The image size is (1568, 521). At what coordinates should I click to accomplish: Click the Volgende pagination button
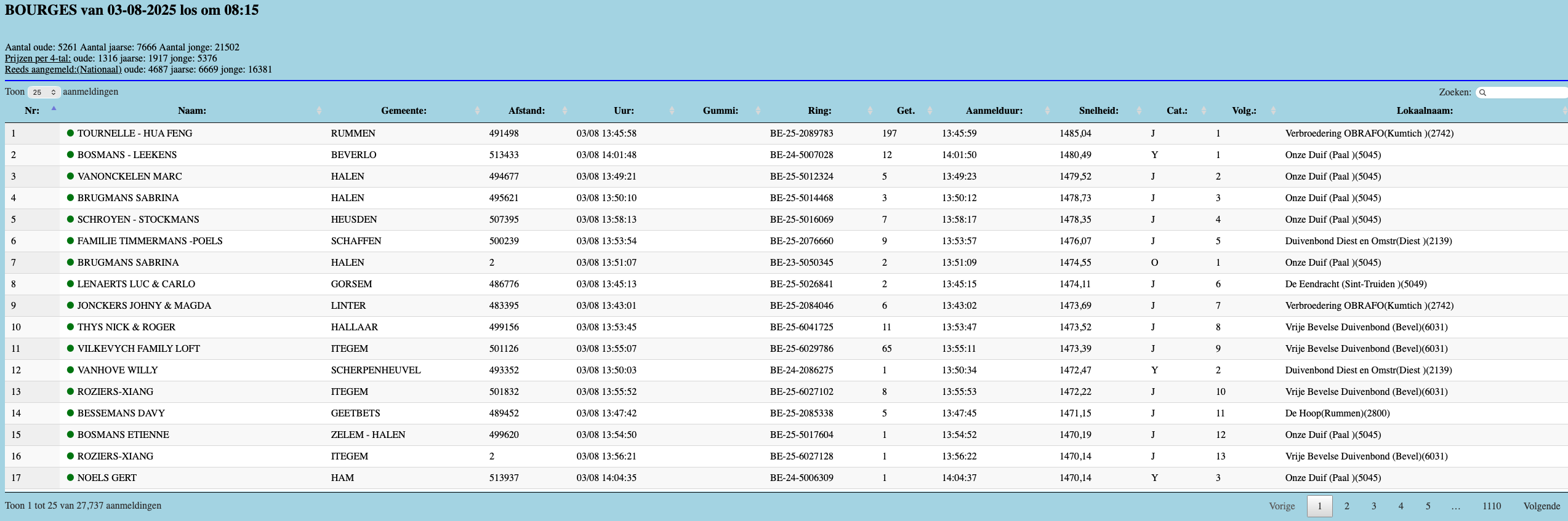pos(1542,506)
